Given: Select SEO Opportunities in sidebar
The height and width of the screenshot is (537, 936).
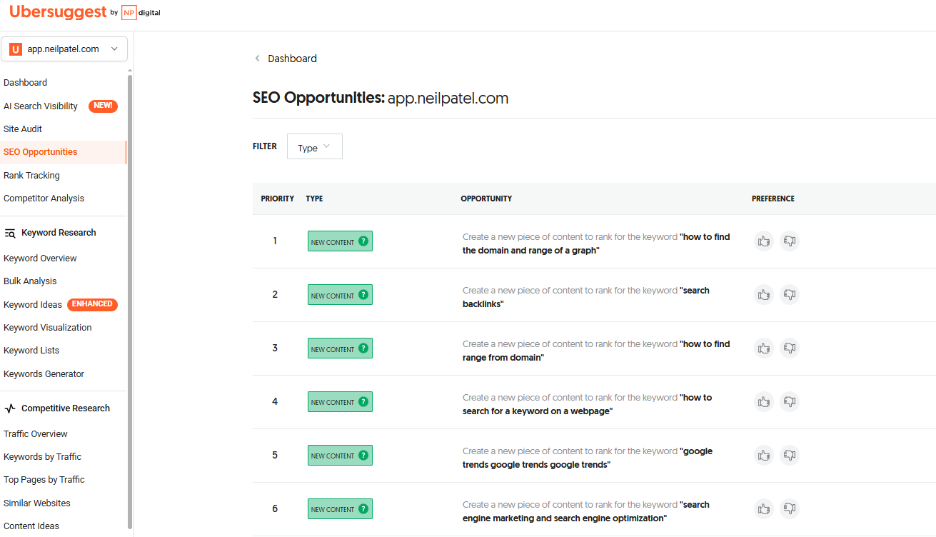Looking at the screenshot, I should point(40,152).
